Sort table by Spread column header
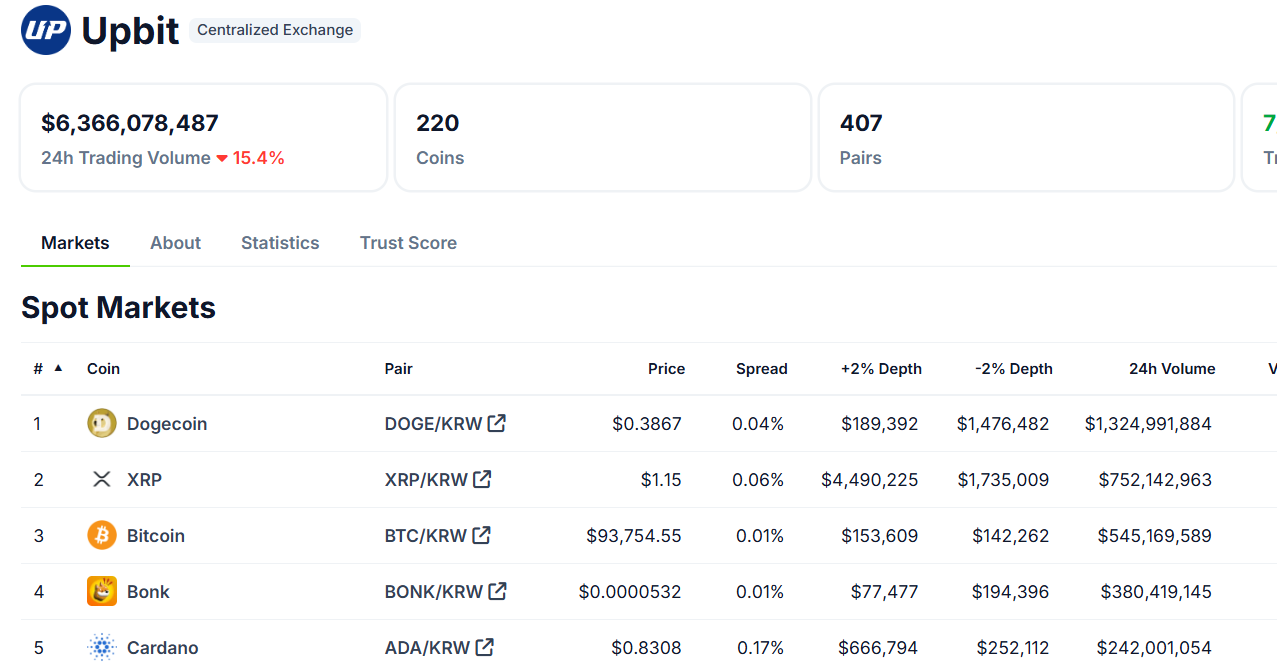Image resolution: width=1277 pixels, height=665 pixels. coord(762,369)
